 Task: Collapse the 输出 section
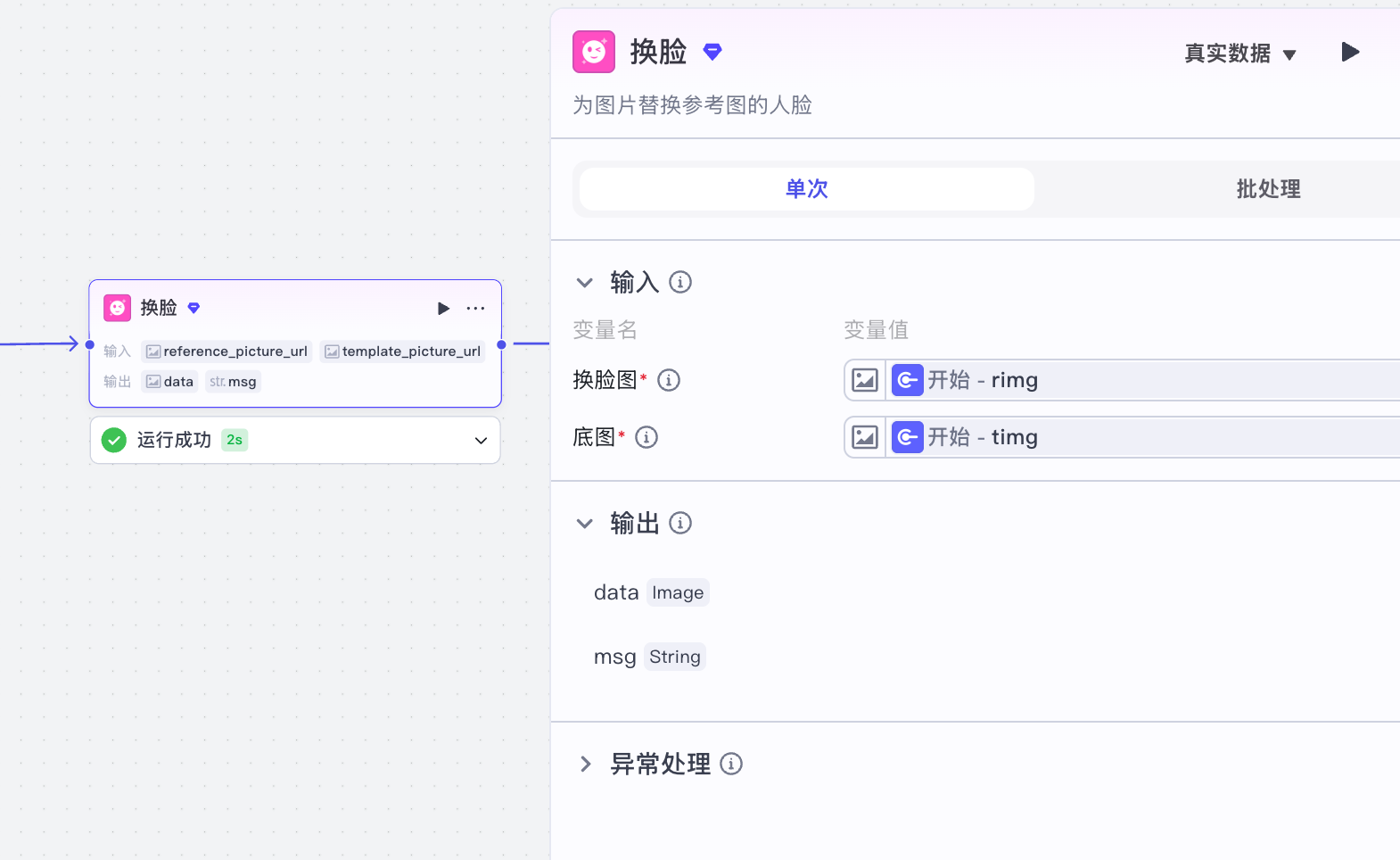point(585,524)
